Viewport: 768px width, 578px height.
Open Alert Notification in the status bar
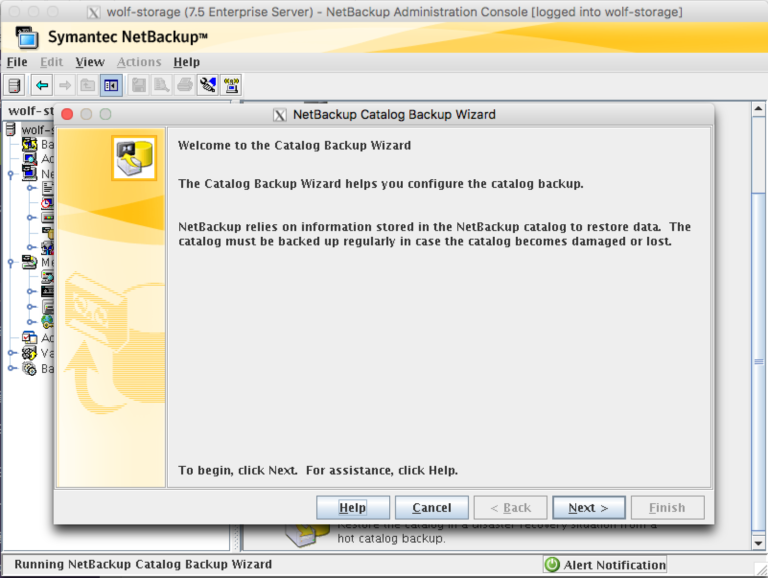[x=605, y=565]
